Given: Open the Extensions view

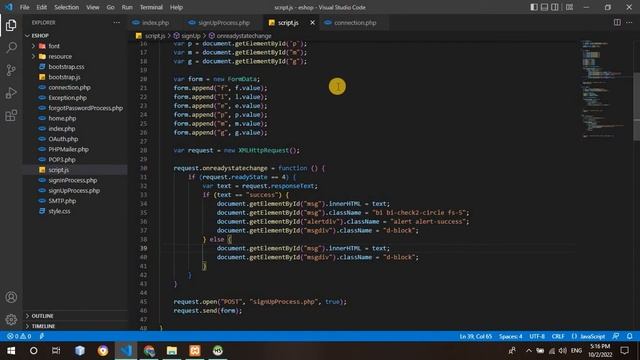Looking at the screenshot, I should (x=11, y=116).
